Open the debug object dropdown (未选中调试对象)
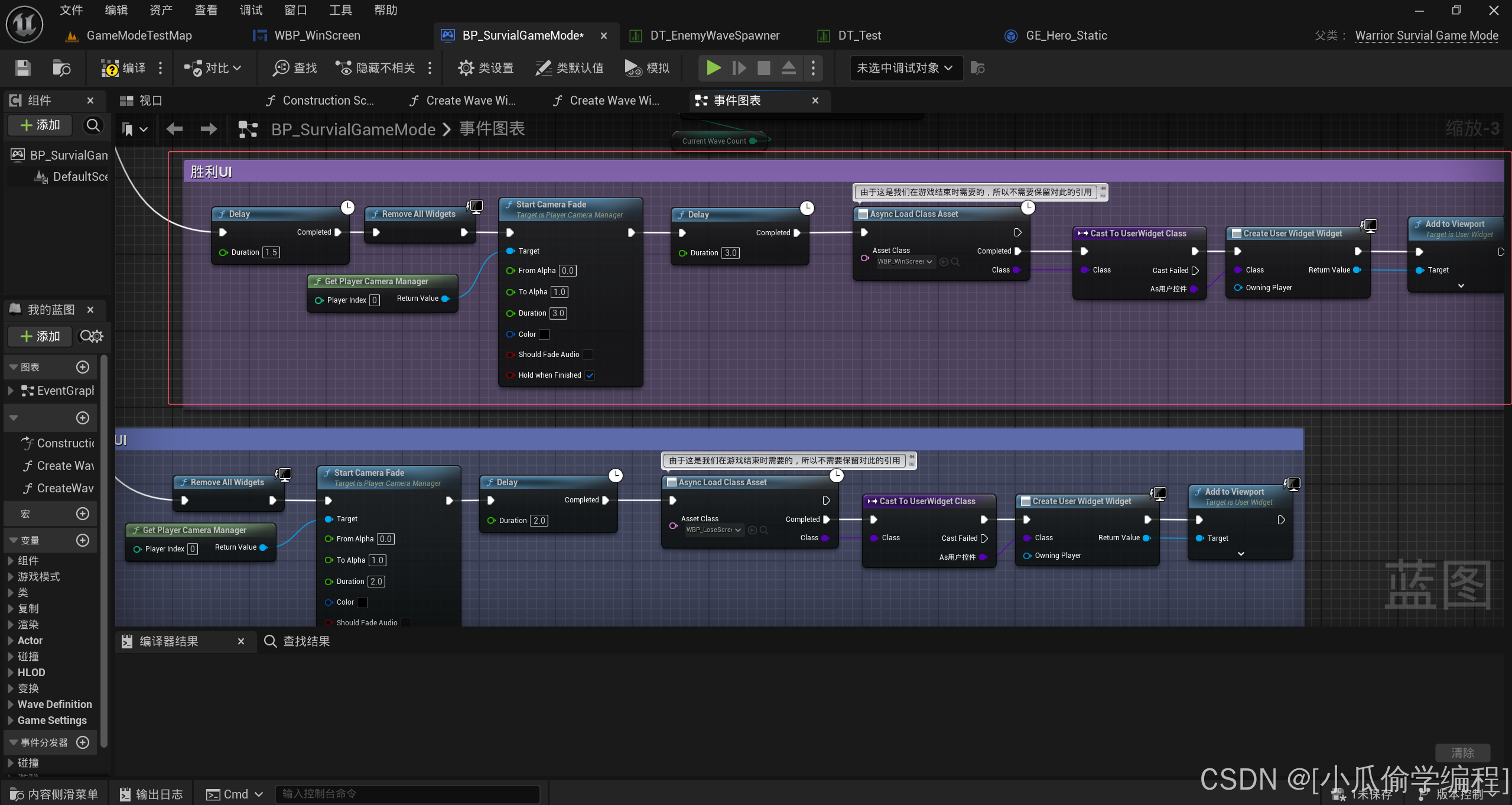Viewport: 1512px width, 805px height. (x=905, y=68)
